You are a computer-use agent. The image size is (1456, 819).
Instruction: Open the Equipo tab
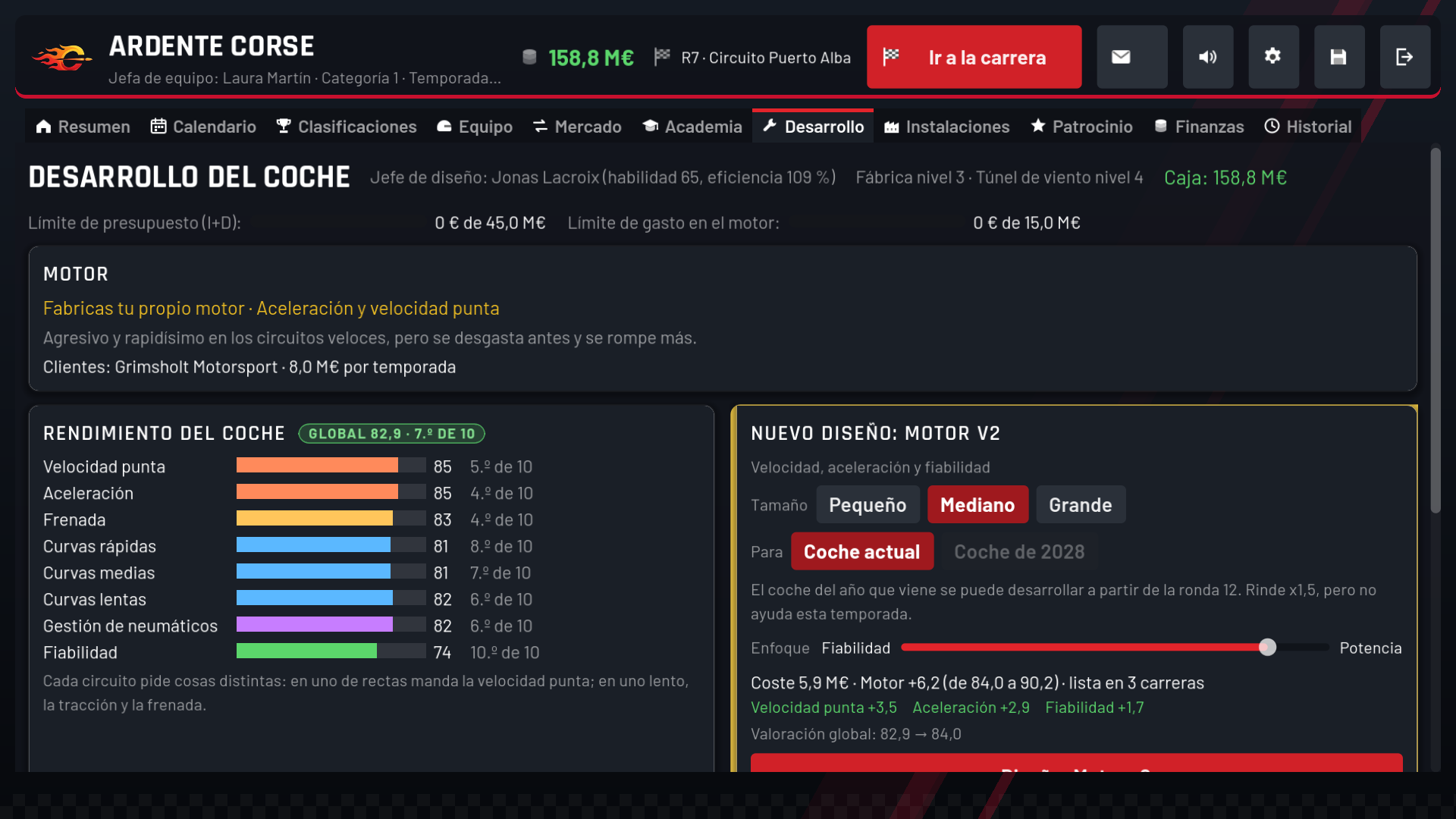pos(475,127)
